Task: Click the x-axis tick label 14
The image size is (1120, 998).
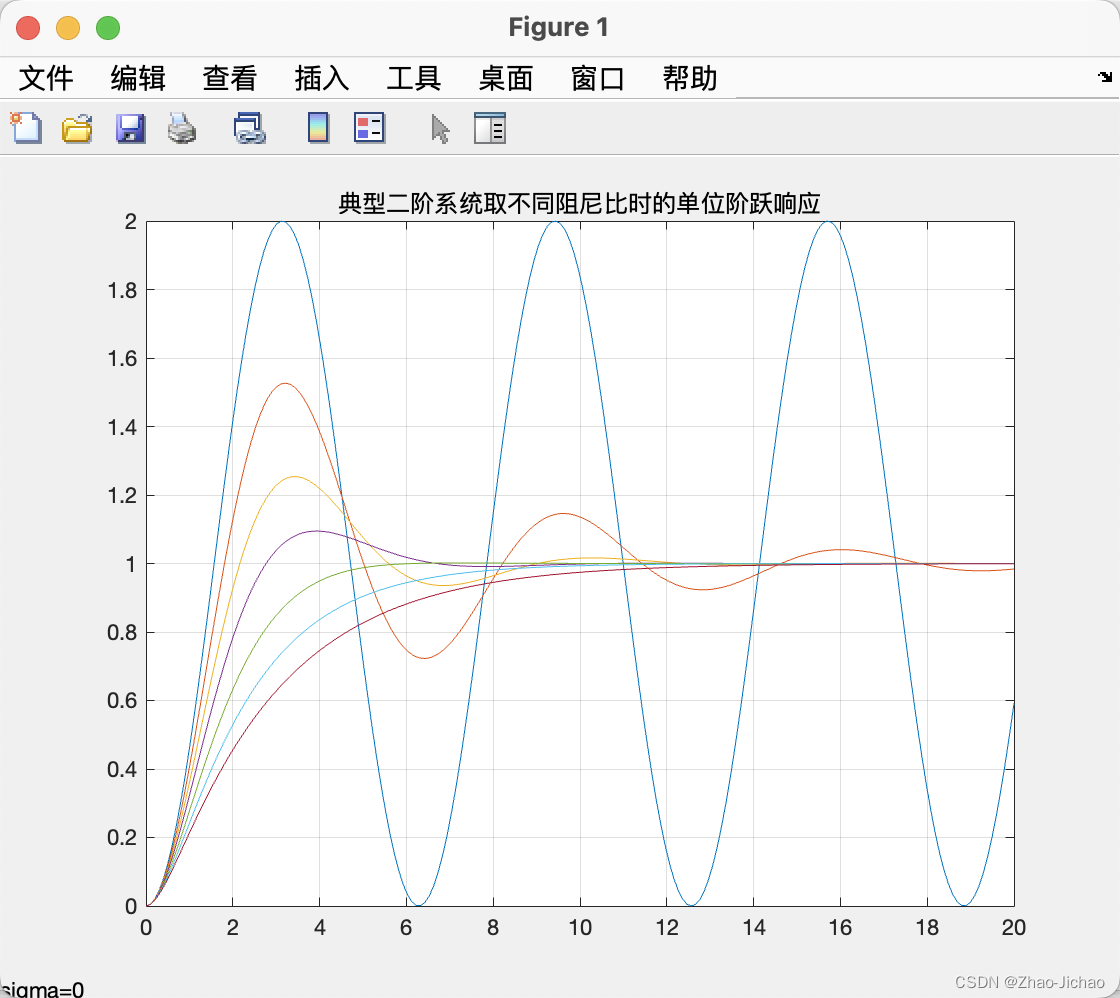Action: tap(754, 928)
